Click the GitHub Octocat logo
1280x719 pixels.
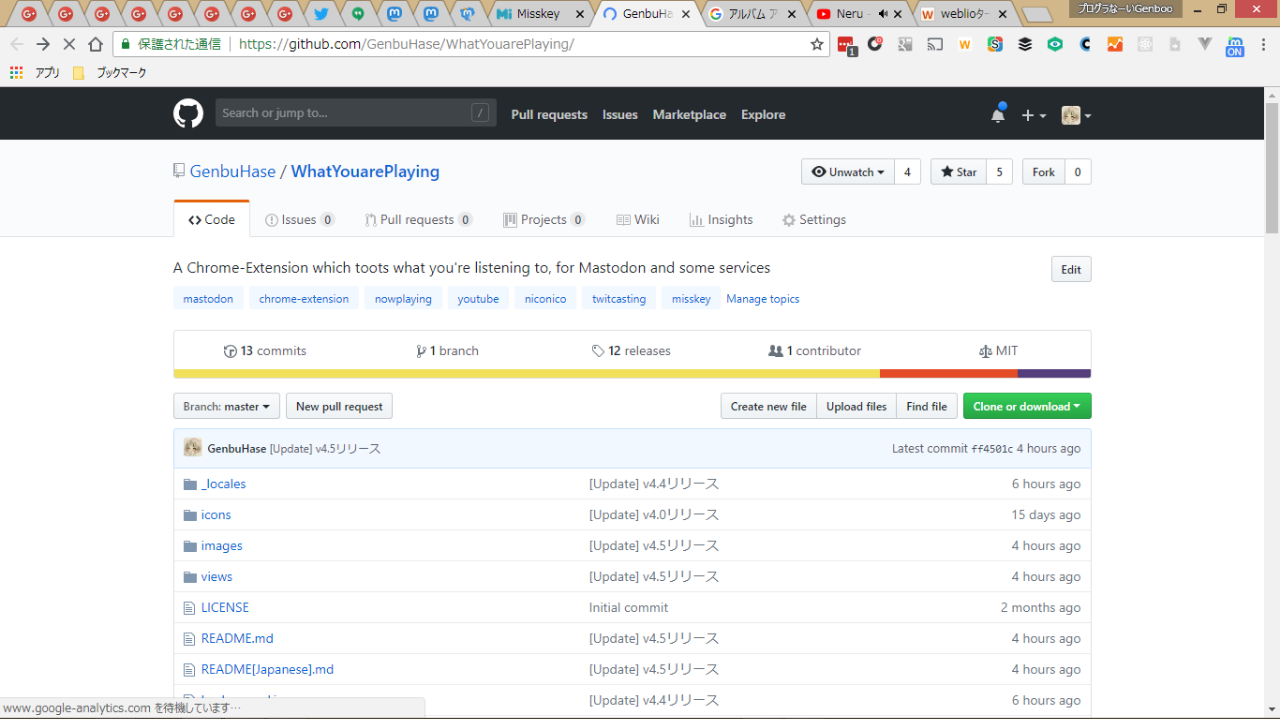coord(188,114)
